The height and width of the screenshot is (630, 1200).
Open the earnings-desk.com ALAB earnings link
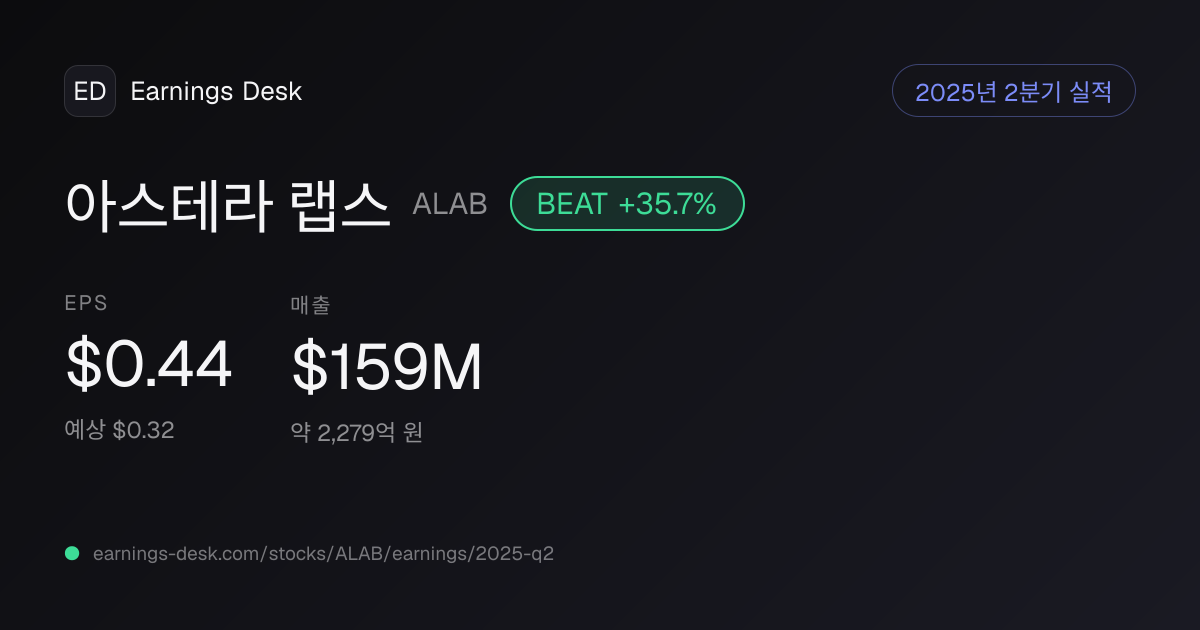pos(323,553)
